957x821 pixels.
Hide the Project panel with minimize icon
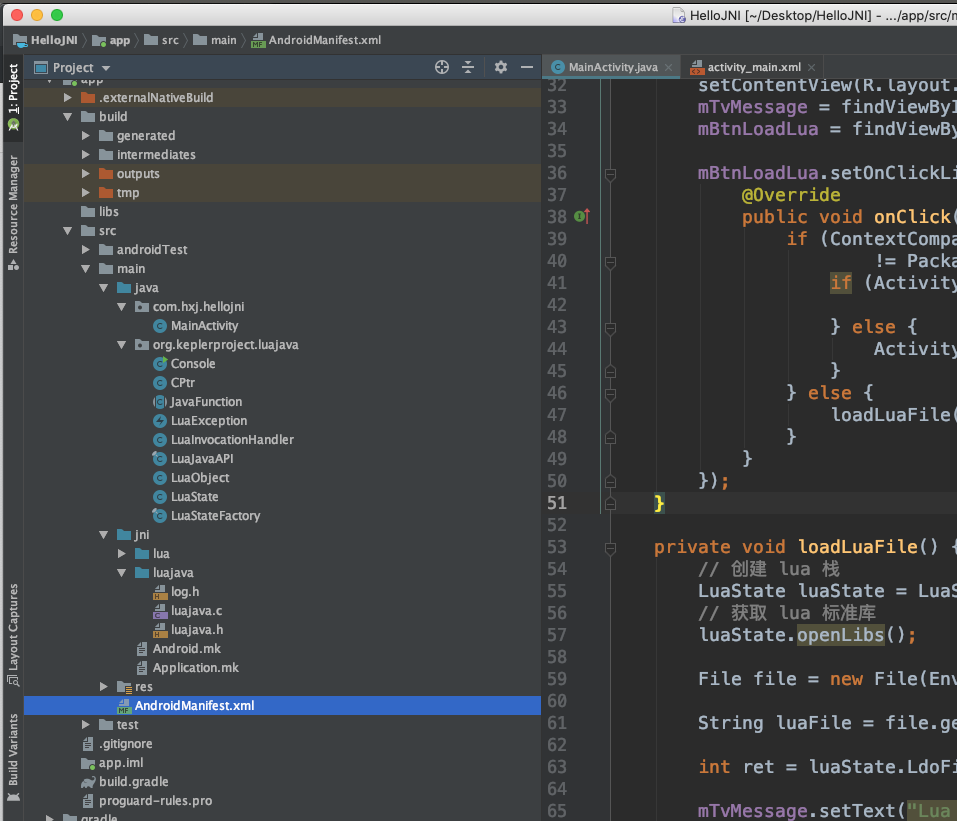526,67
